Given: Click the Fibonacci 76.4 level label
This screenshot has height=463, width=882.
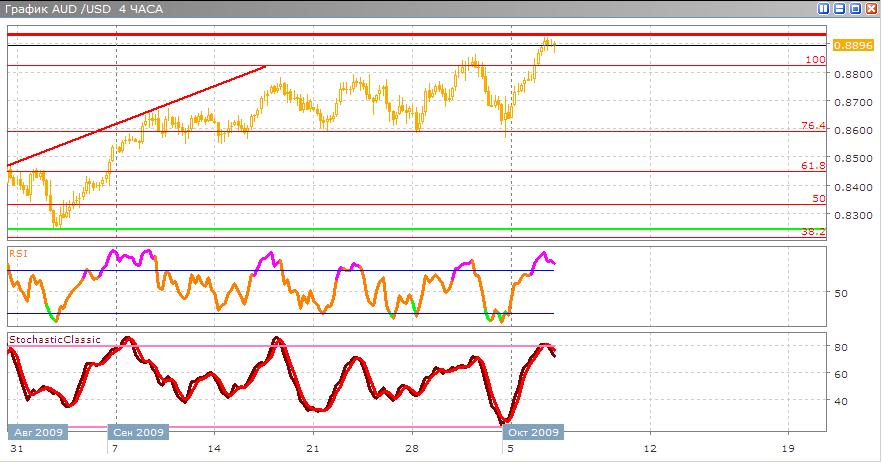Looking at the screenshot, I should tap(813, 126).
